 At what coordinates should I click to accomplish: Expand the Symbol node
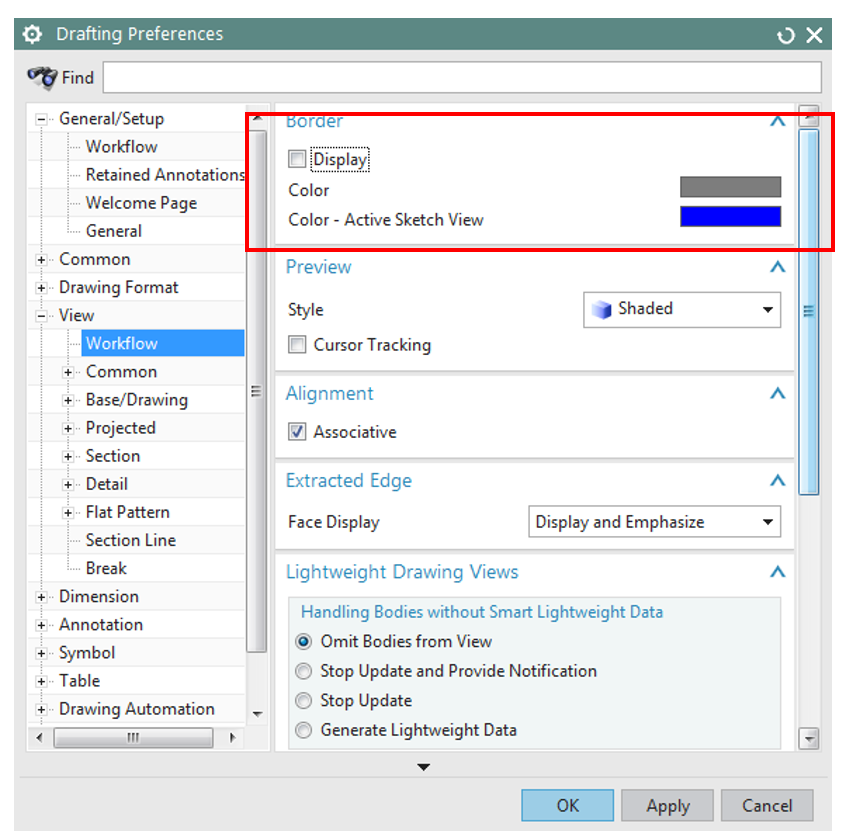click(x=41, y=653)
